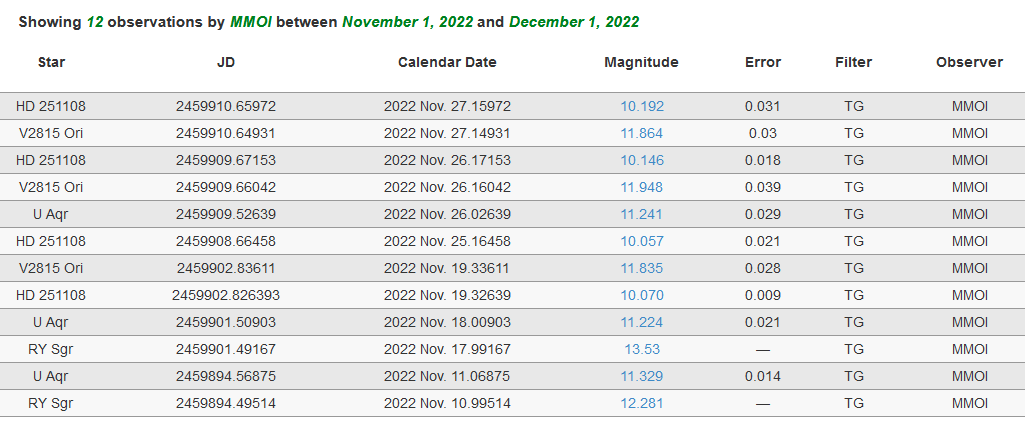Open magnitude 11.241 for U Aqr
1025x428 pixels.
point(642,214)
